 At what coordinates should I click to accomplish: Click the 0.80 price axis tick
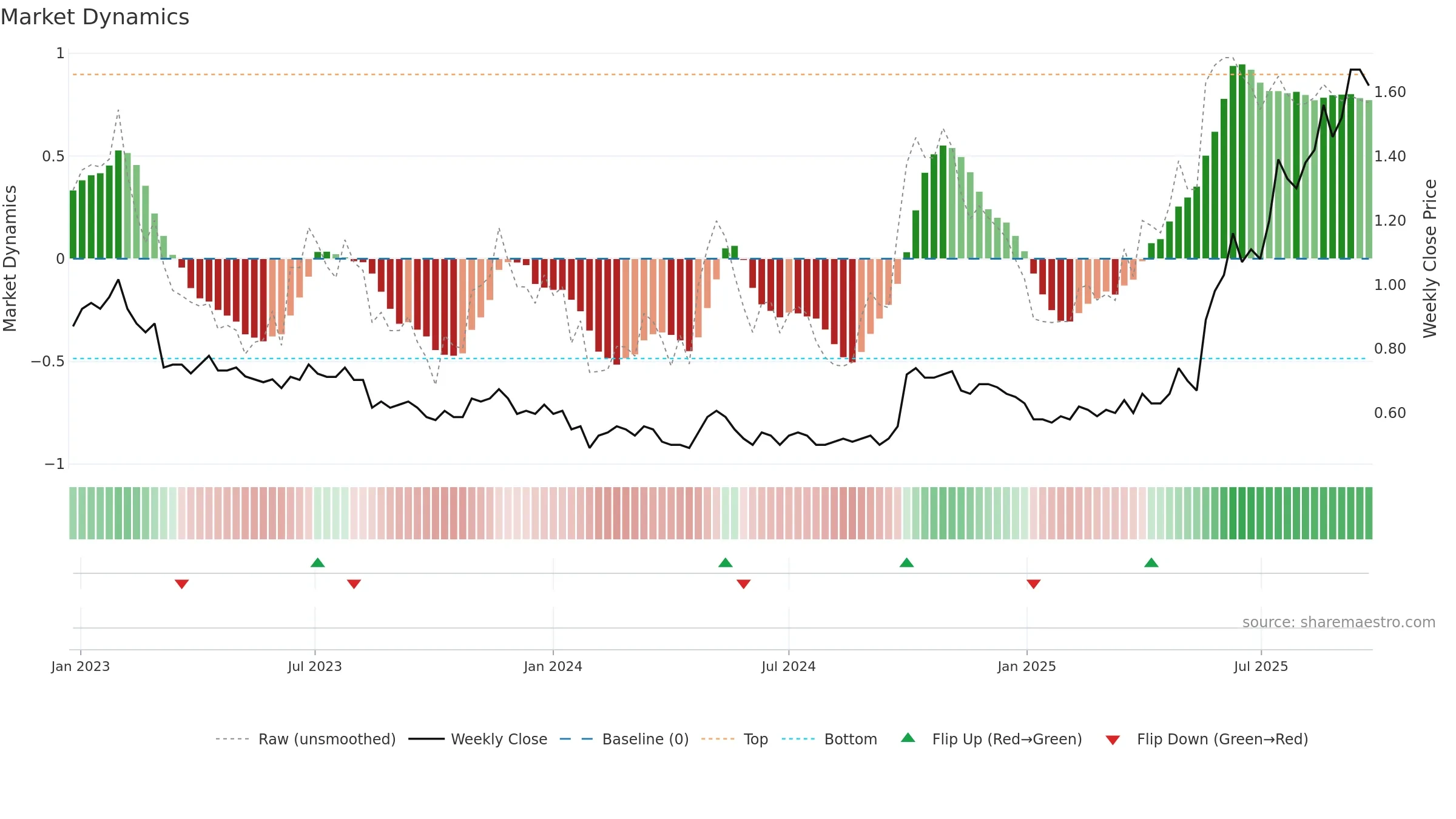(x=1390, y=349)
